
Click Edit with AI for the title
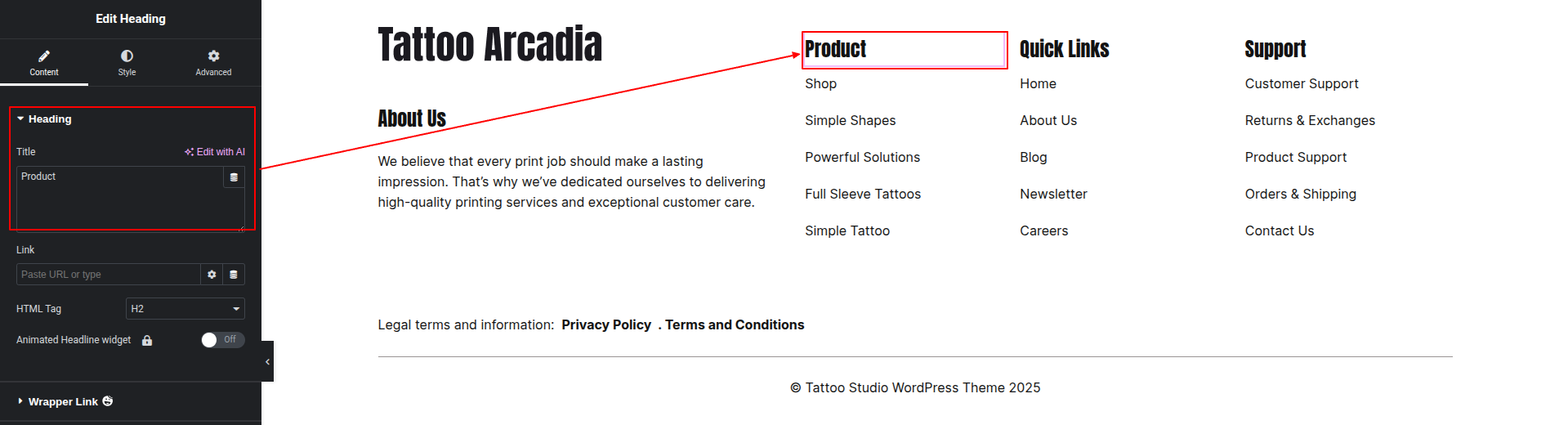[x=215, y=152]
